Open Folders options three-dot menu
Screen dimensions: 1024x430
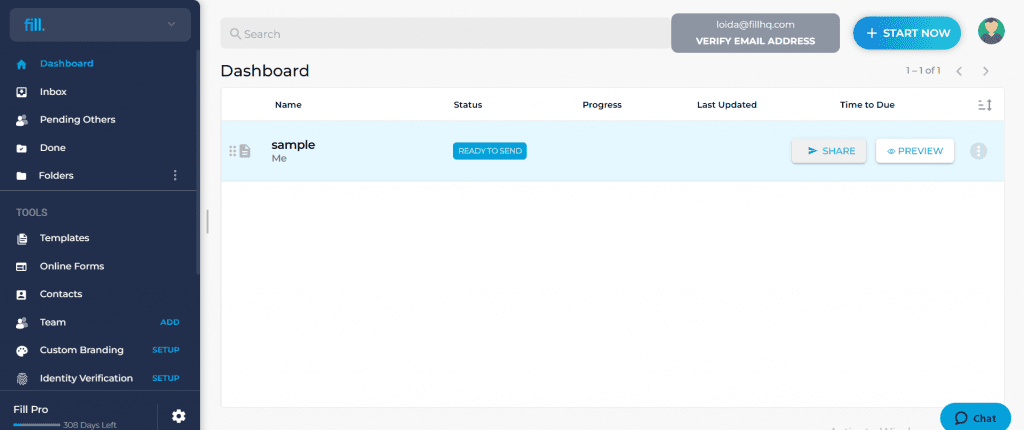coord(174,175)
